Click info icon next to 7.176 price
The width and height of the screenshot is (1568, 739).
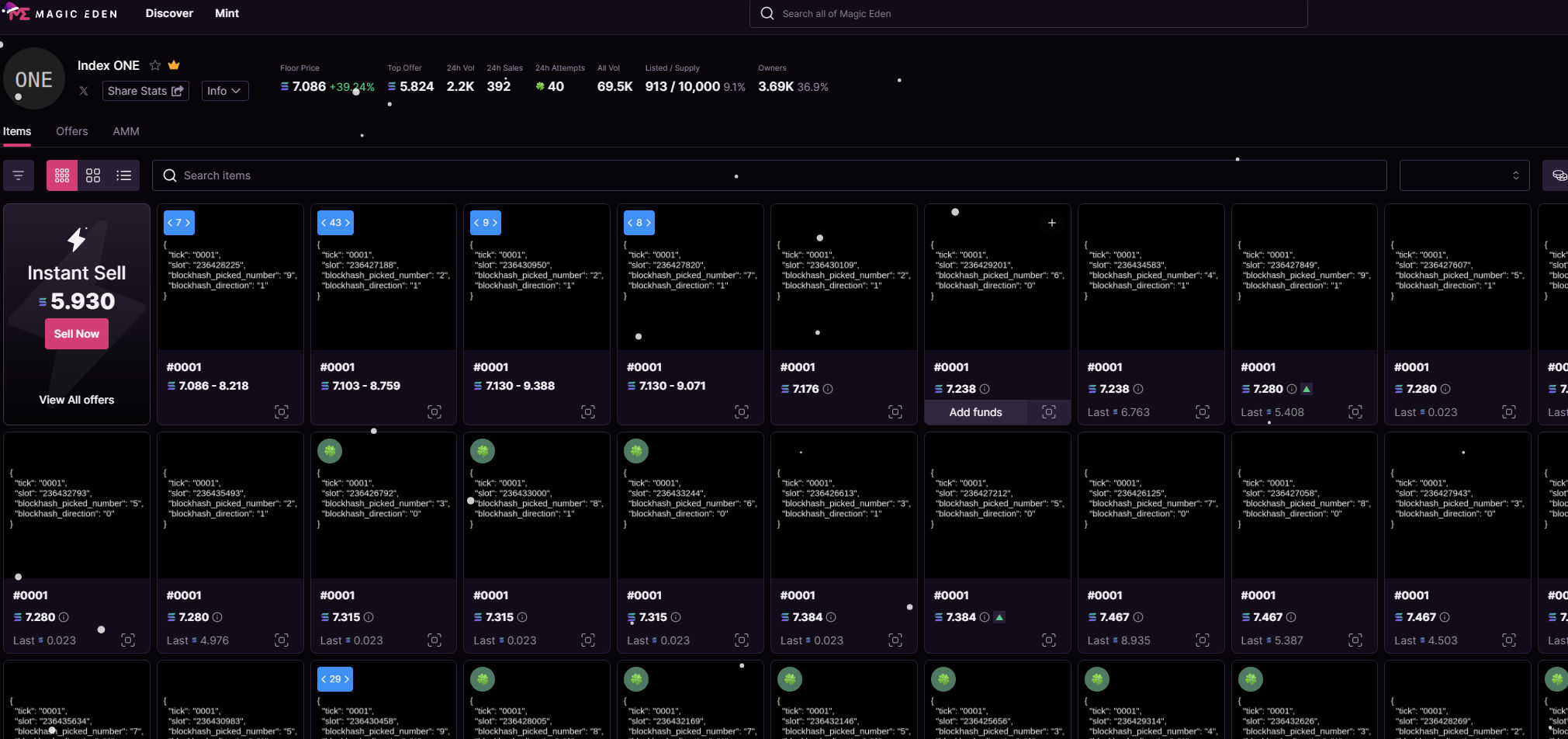pos(828,389)
